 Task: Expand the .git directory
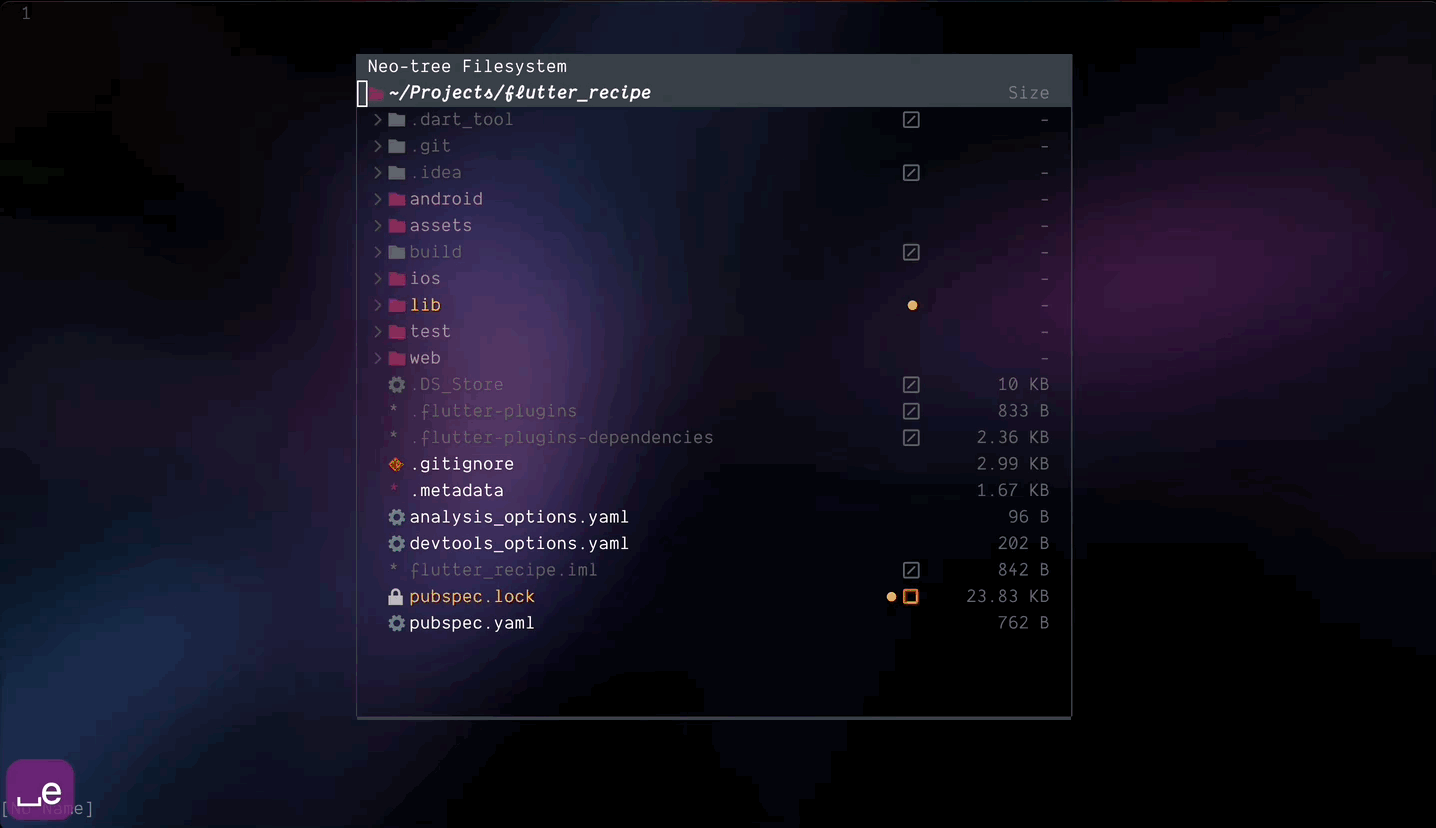point(377,145)
